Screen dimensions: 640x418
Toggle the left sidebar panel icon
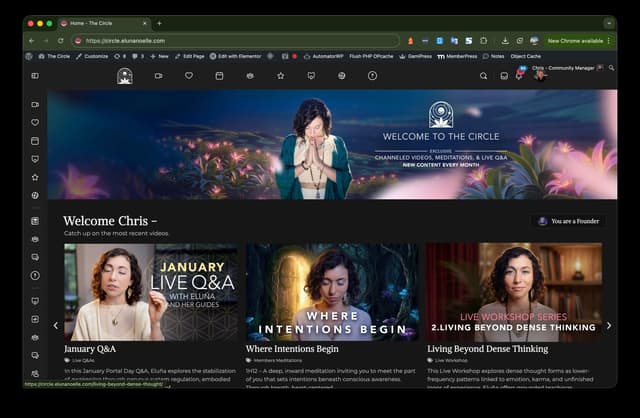point(35,76)
